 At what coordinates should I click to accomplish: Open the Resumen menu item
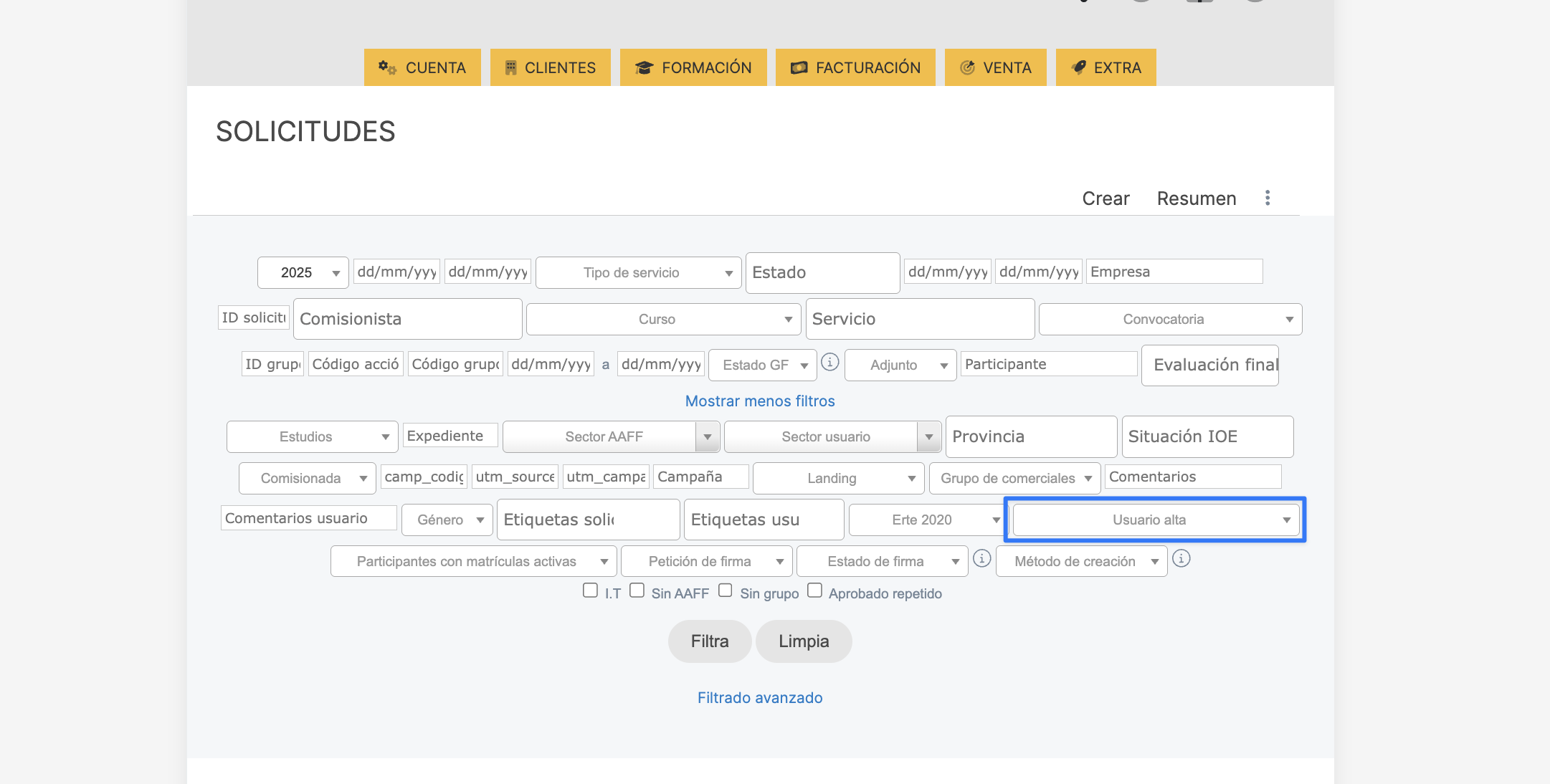pyautogui.click(x=1197, y=199)
